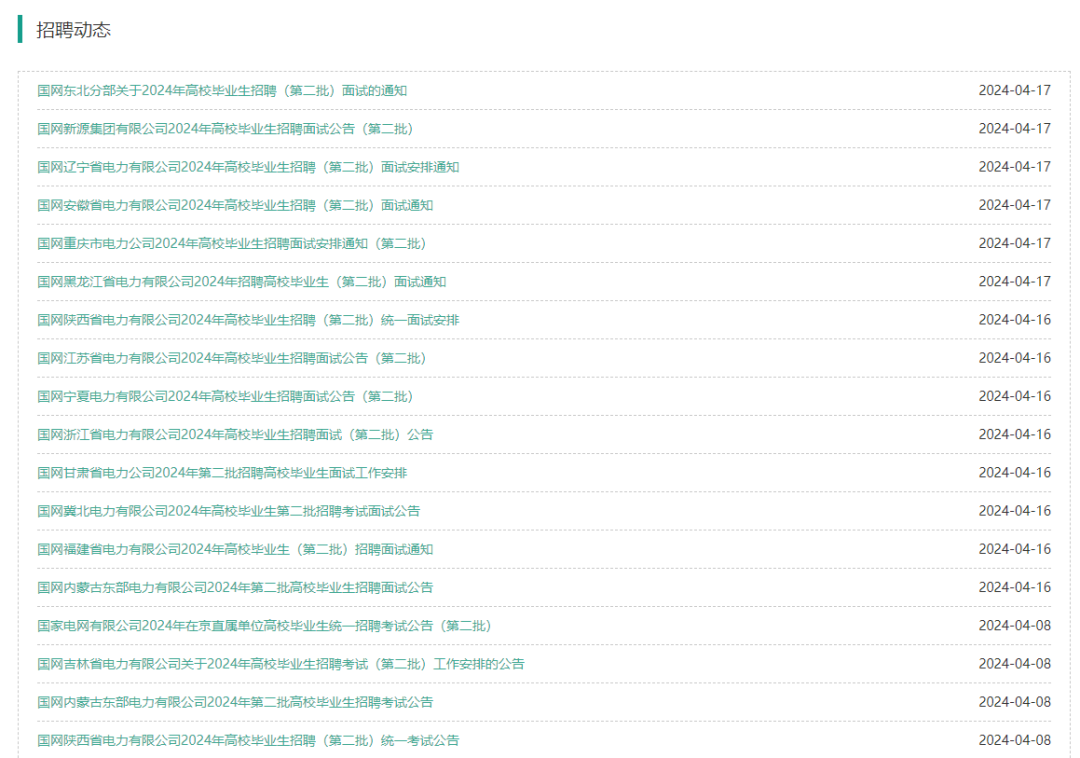
Task: Open 国网东北分部 2024年高校毕业生招聘面试的通知 link
Action: click(222, 91)
